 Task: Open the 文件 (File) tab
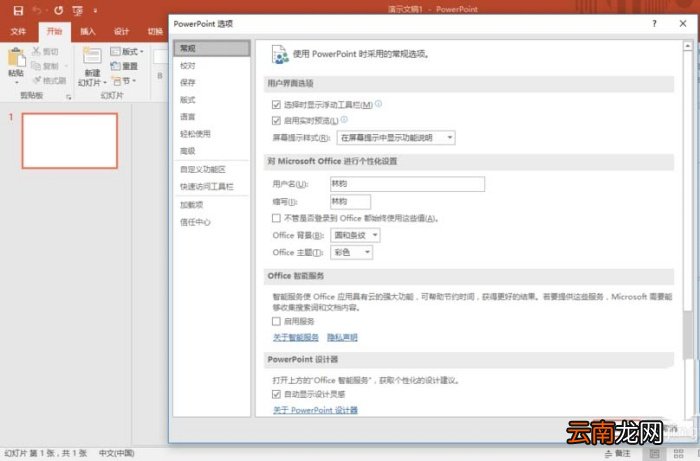[x=18, y=31]
